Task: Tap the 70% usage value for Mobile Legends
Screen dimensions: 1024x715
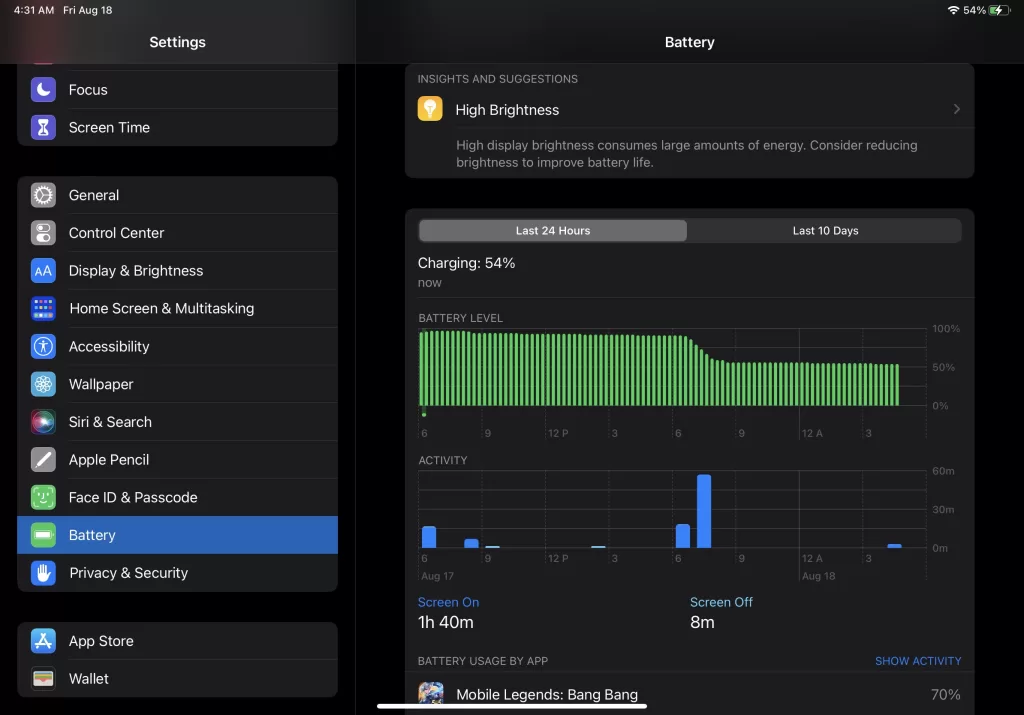Action: [945, 694]
